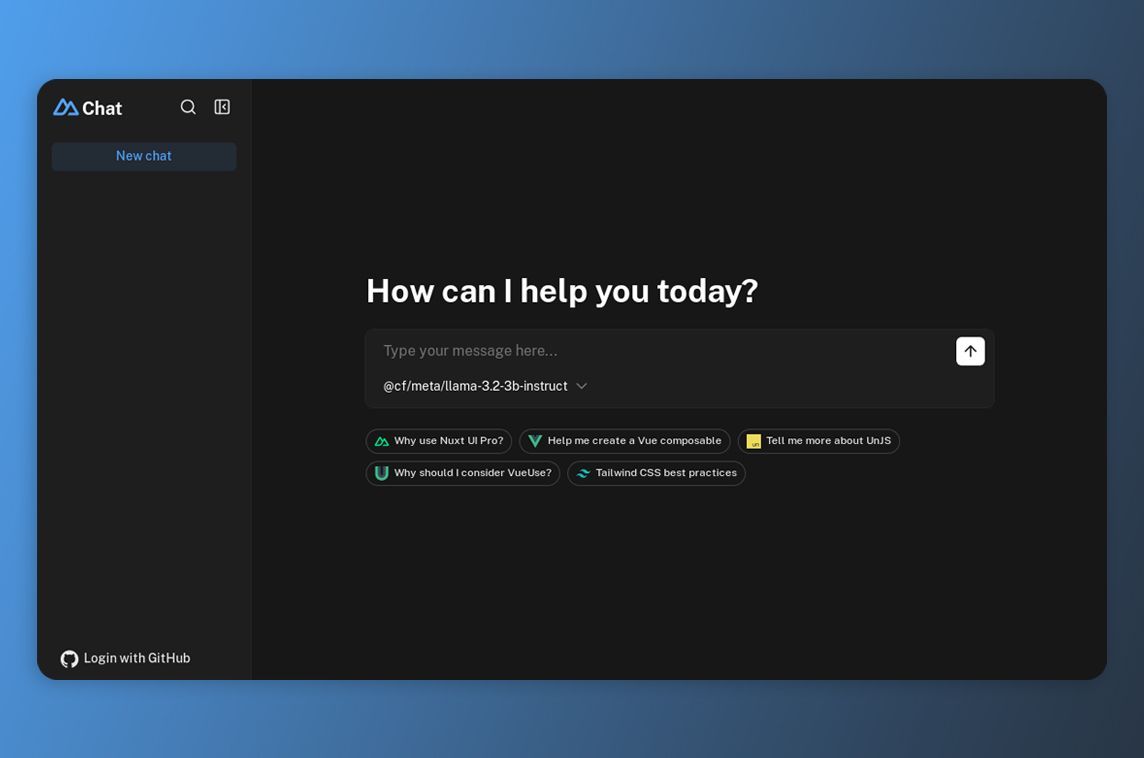The width and height of the screenshot is (1144, 758).
Task: Click Tailwind CSS wave icon
Action: pyautogui.click(x=583, y=473)
